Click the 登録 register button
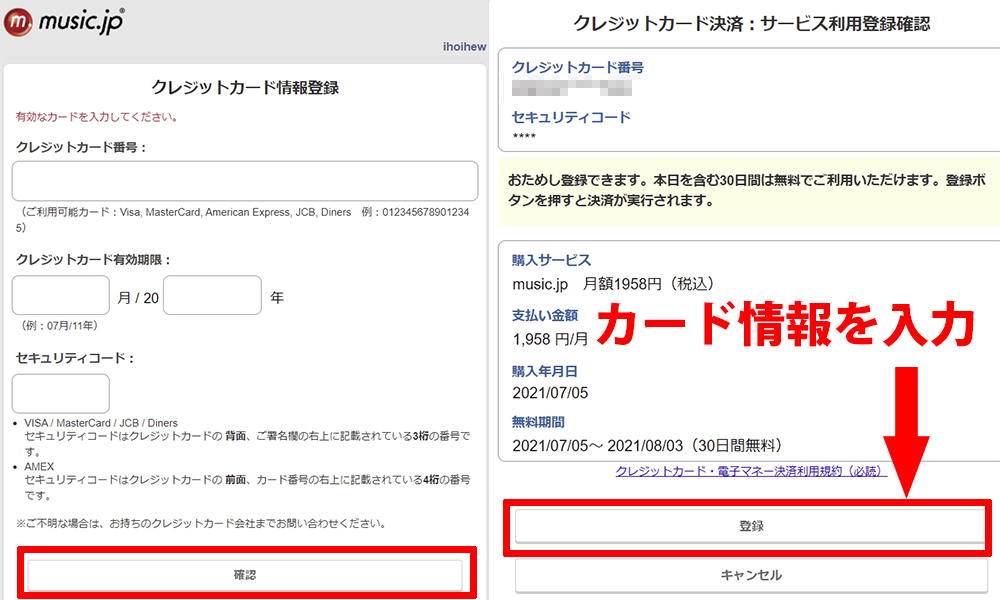The height and width of the screenshot is (600, 1000). click(x=751, y=526)
